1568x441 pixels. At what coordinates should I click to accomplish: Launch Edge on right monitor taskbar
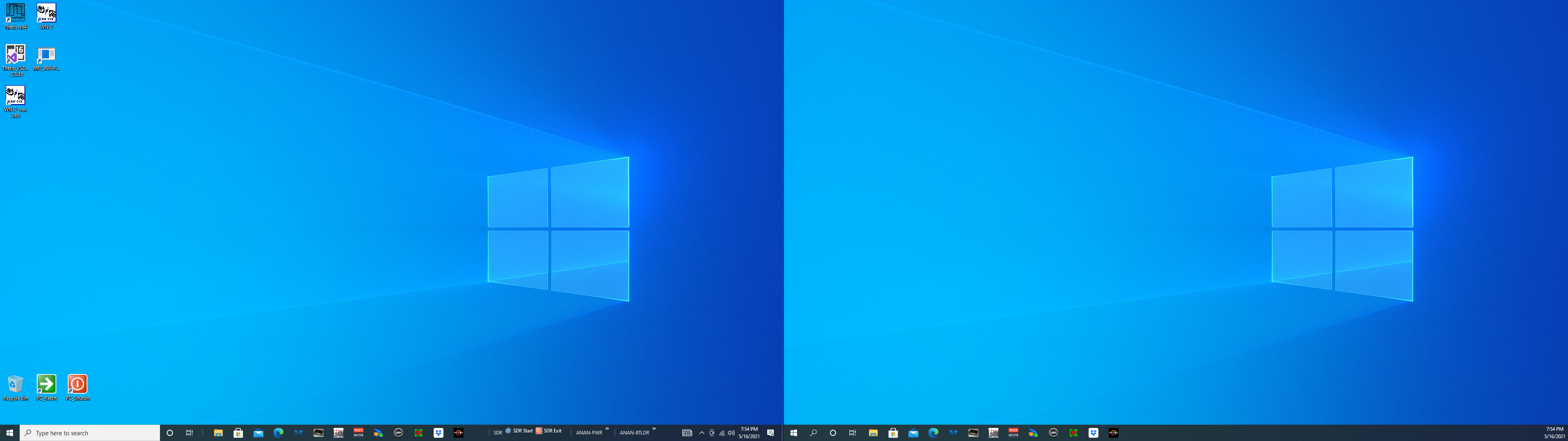(x=933, y=432)
